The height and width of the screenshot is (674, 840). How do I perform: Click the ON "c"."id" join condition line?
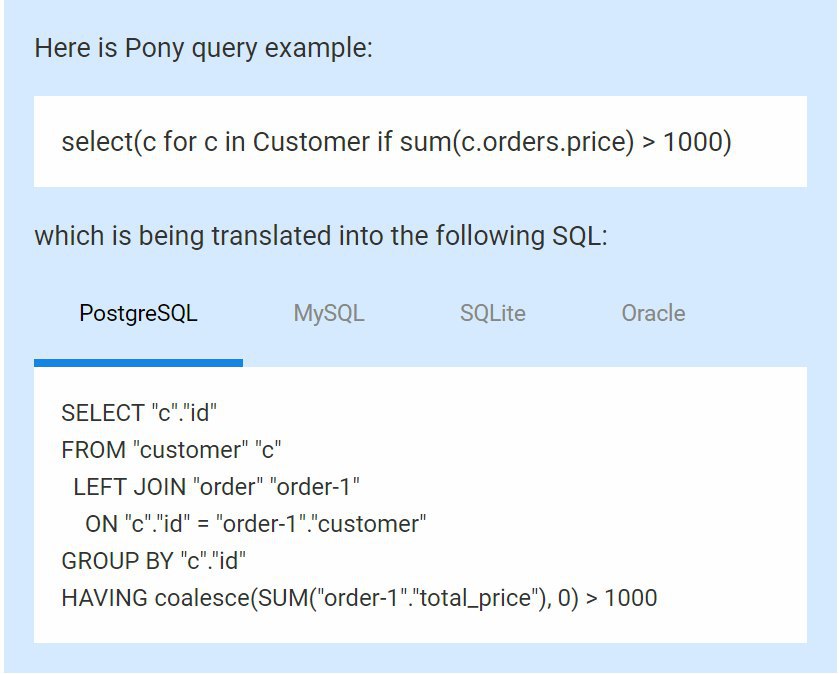click(256, 524)
